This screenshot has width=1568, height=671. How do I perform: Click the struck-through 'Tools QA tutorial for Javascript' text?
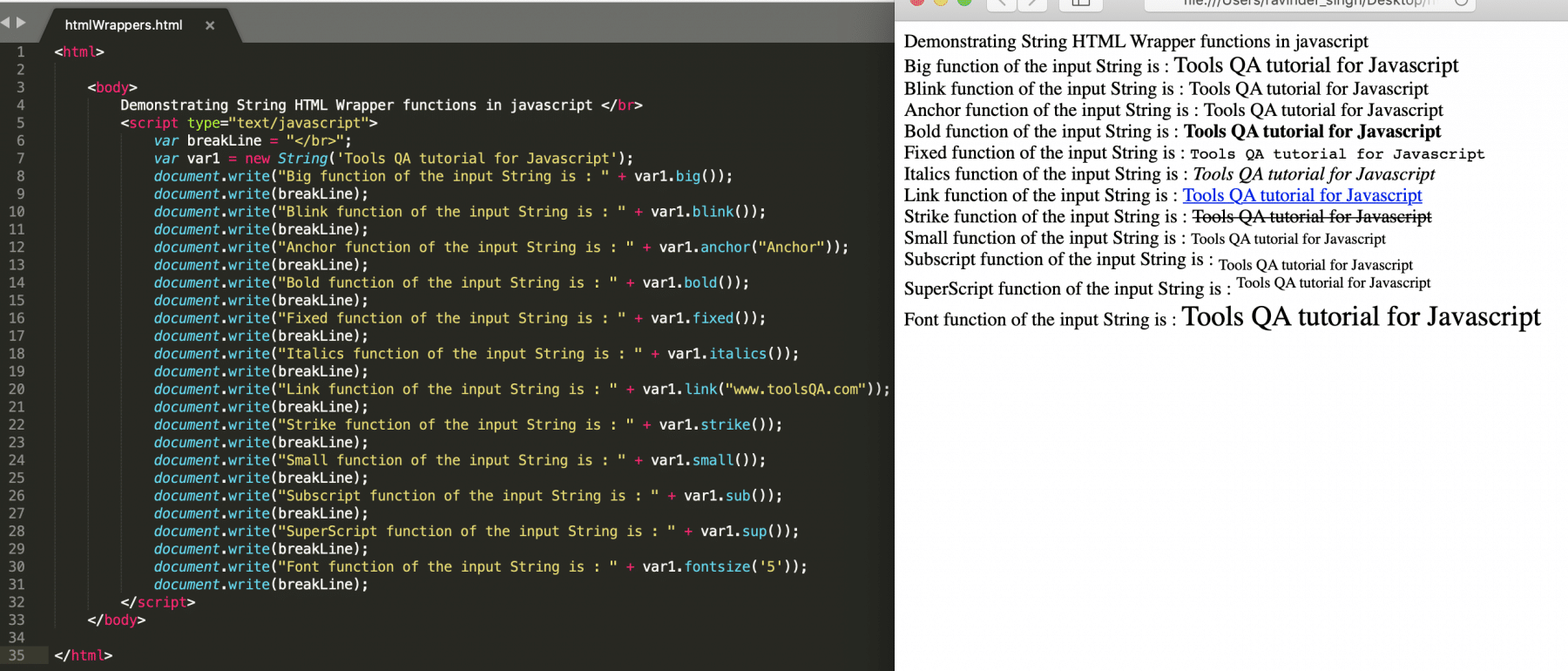pyautogui.click(x=1311, y=216)
